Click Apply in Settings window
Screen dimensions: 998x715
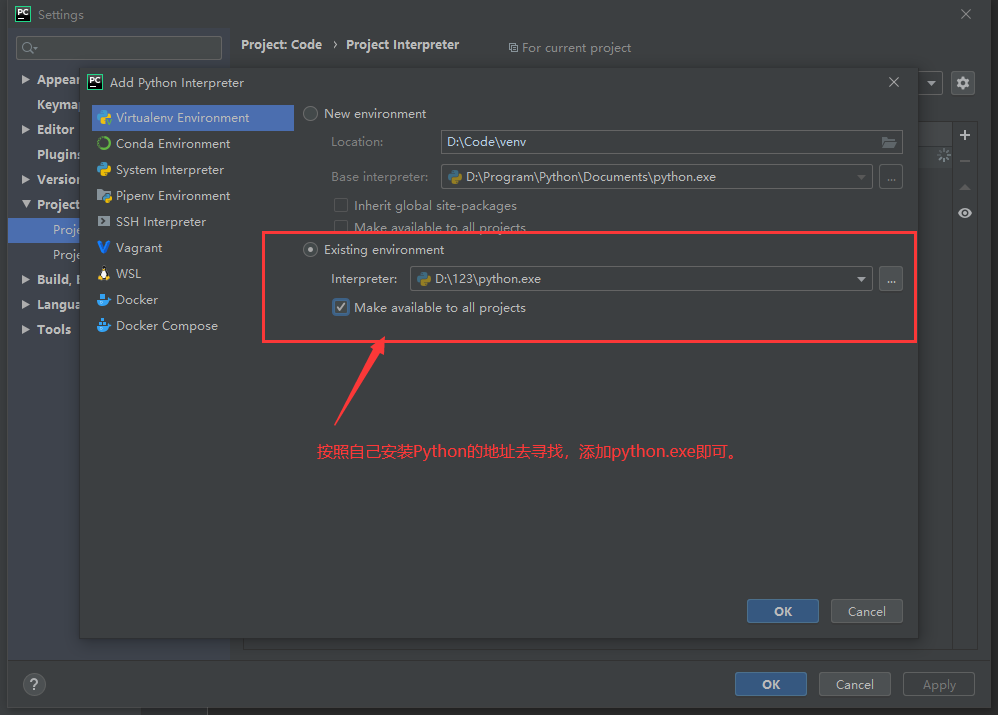[x=939, y=684]
